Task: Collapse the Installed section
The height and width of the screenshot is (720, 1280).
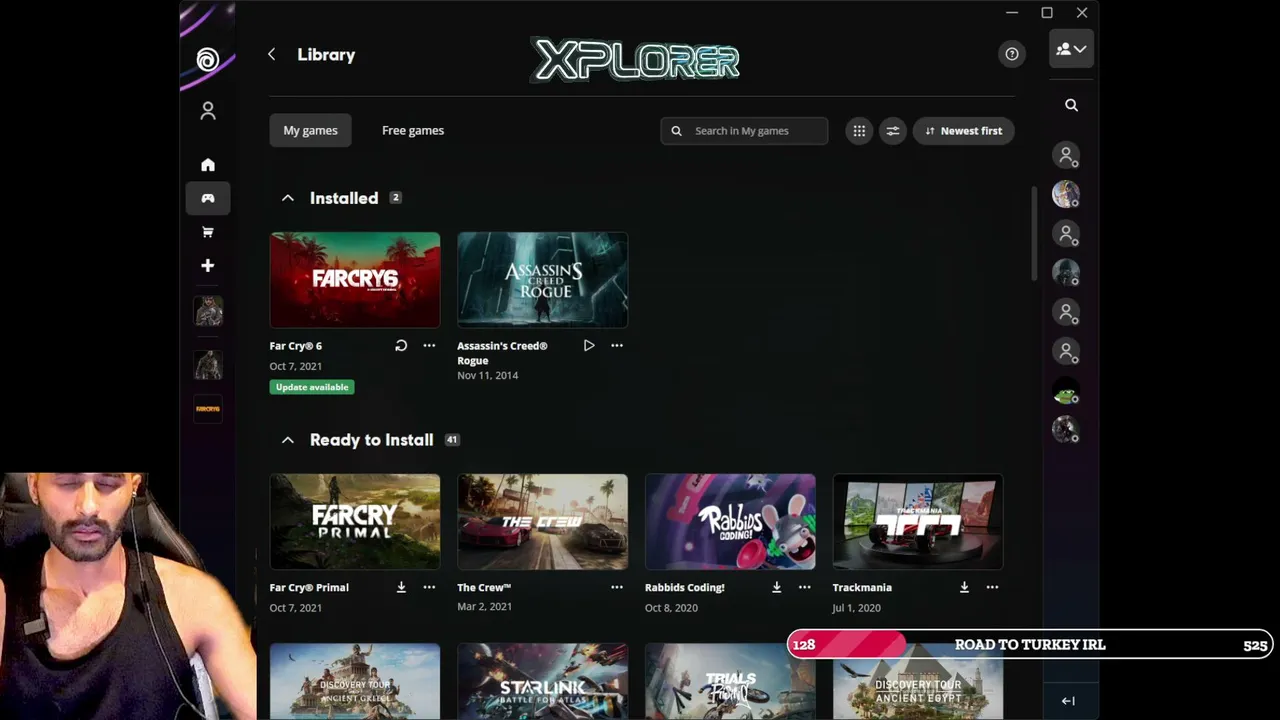Action: pyautogui.click(x=288, y=198)
